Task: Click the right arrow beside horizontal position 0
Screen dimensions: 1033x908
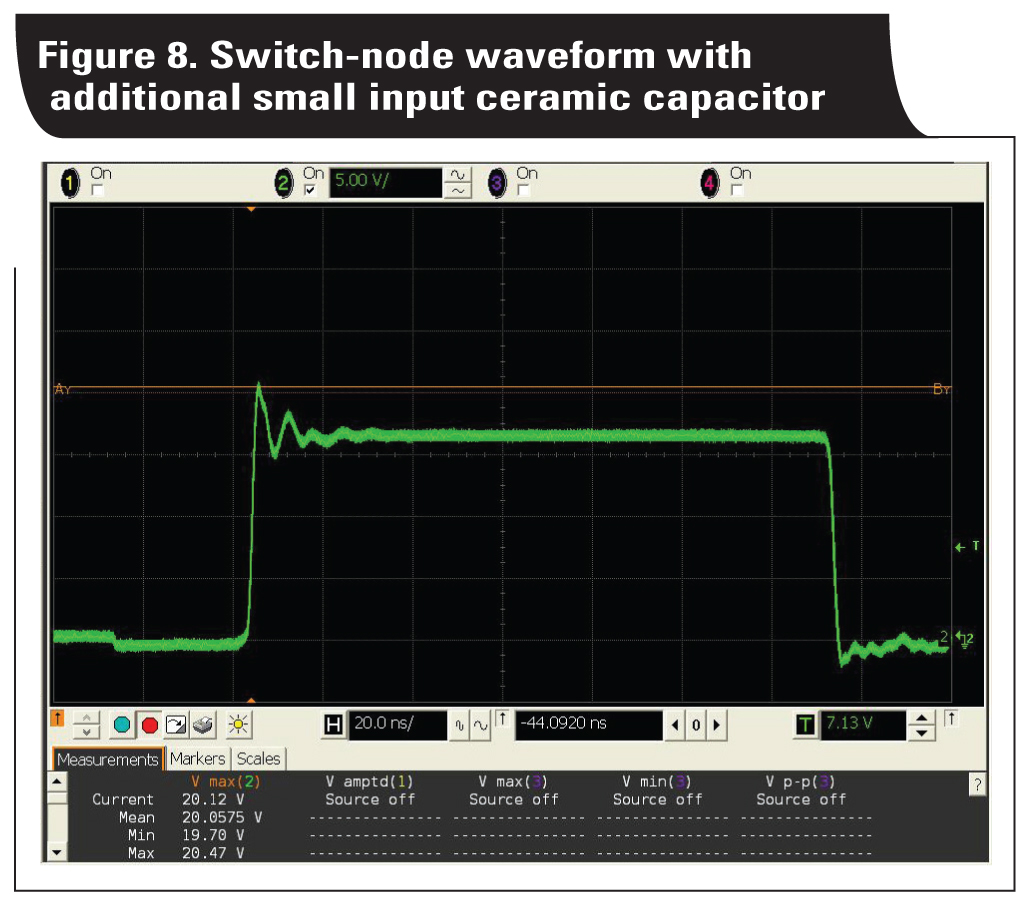Action: click(x=716, y=726)
